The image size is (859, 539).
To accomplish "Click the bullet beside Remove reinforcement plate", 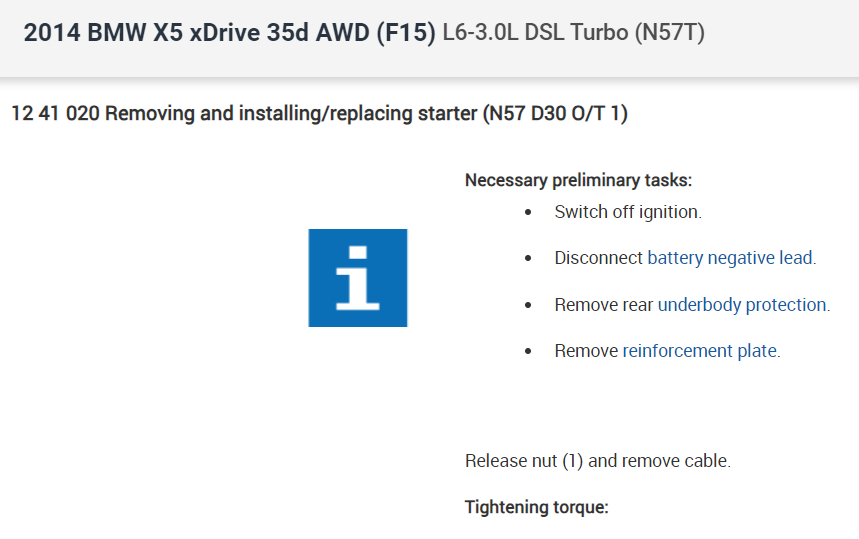I will point(529,351).
